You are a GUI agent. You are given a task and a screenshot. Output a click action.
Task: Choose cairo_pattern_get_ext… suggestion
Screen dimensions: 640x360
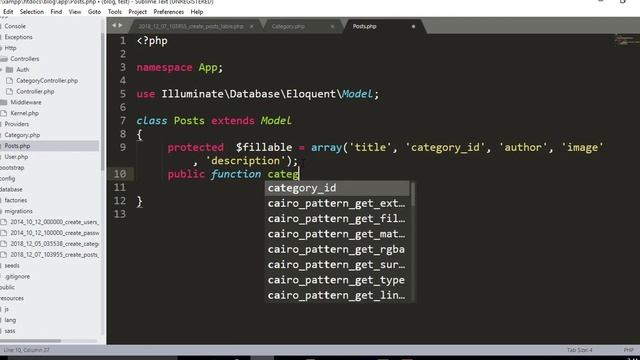[337, 203]
